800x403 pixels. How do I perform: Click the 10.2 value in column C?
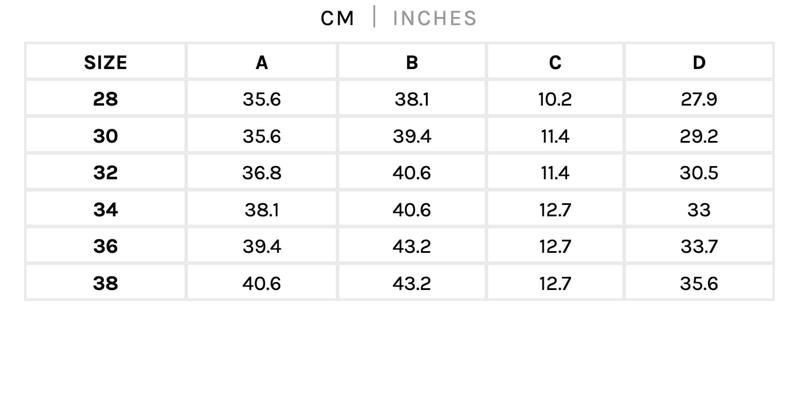coord(555,99)
